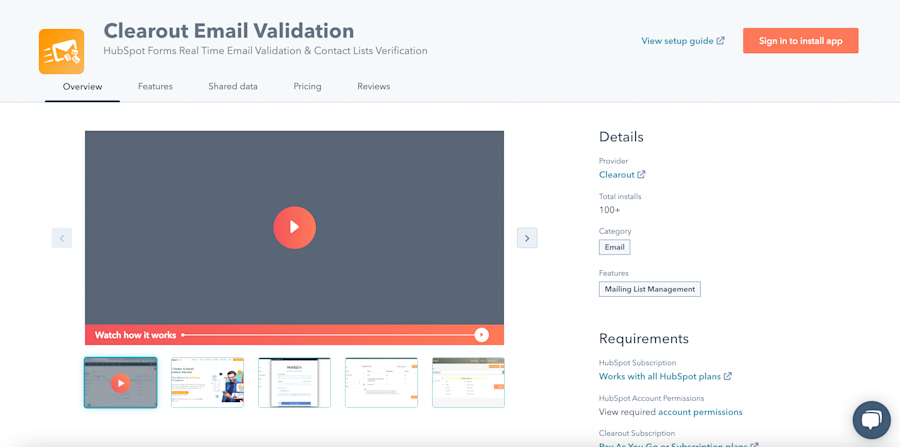This screenshot has width=900, height=447.
Task: Select the second thumbnail with man photo
Action: [207, 383]
